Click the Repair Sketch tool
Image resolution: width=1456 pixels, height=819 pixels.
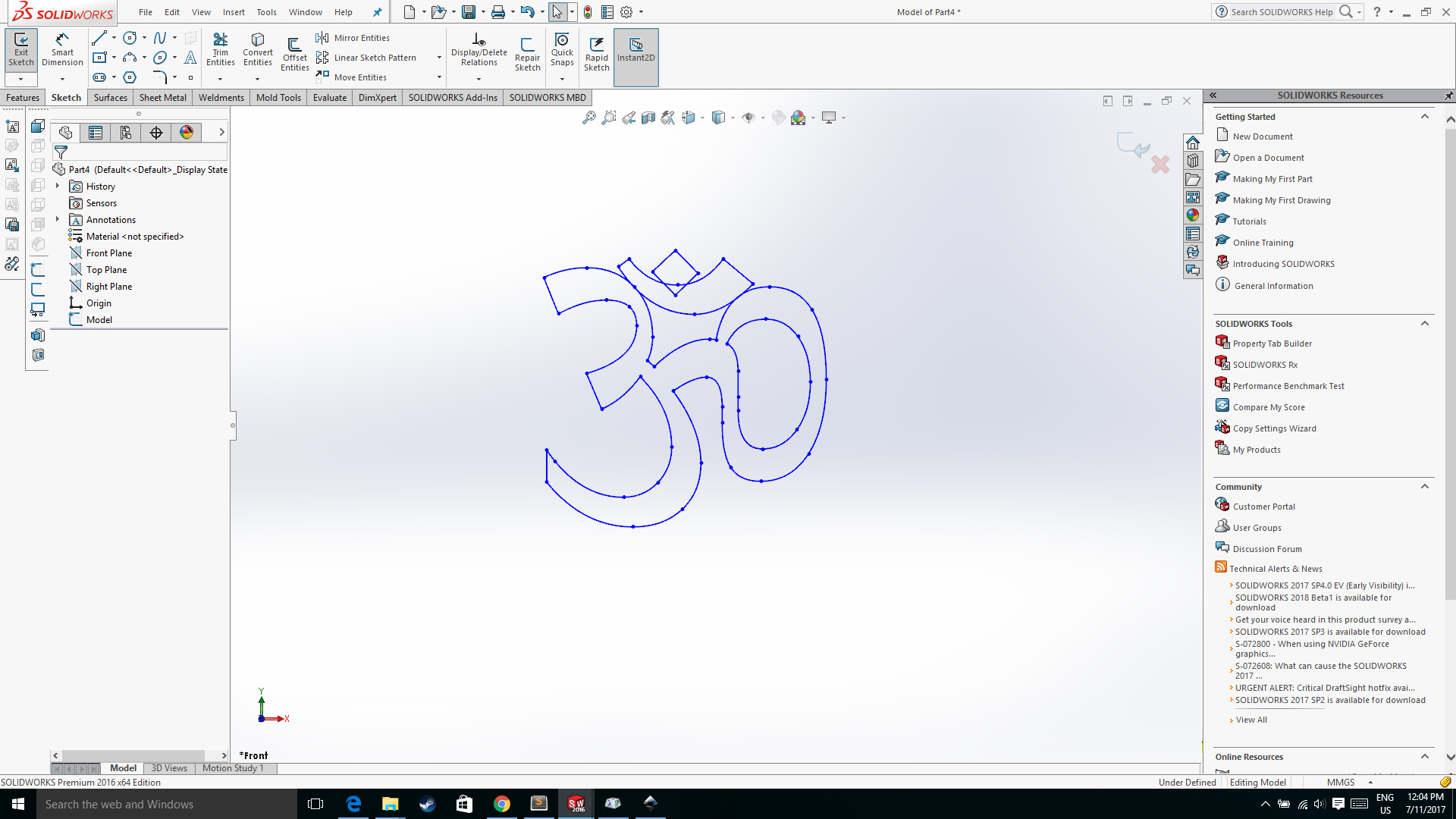coord(527,55)
